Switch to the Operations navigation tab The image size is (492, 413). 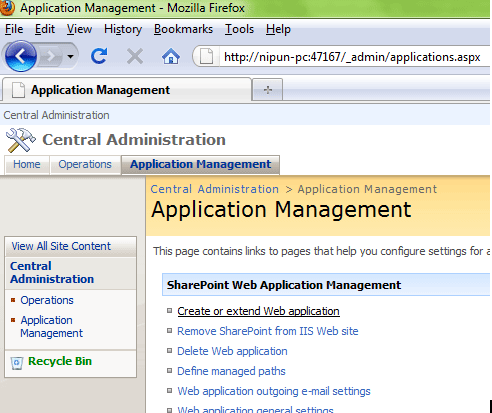(x=85, y=164)
